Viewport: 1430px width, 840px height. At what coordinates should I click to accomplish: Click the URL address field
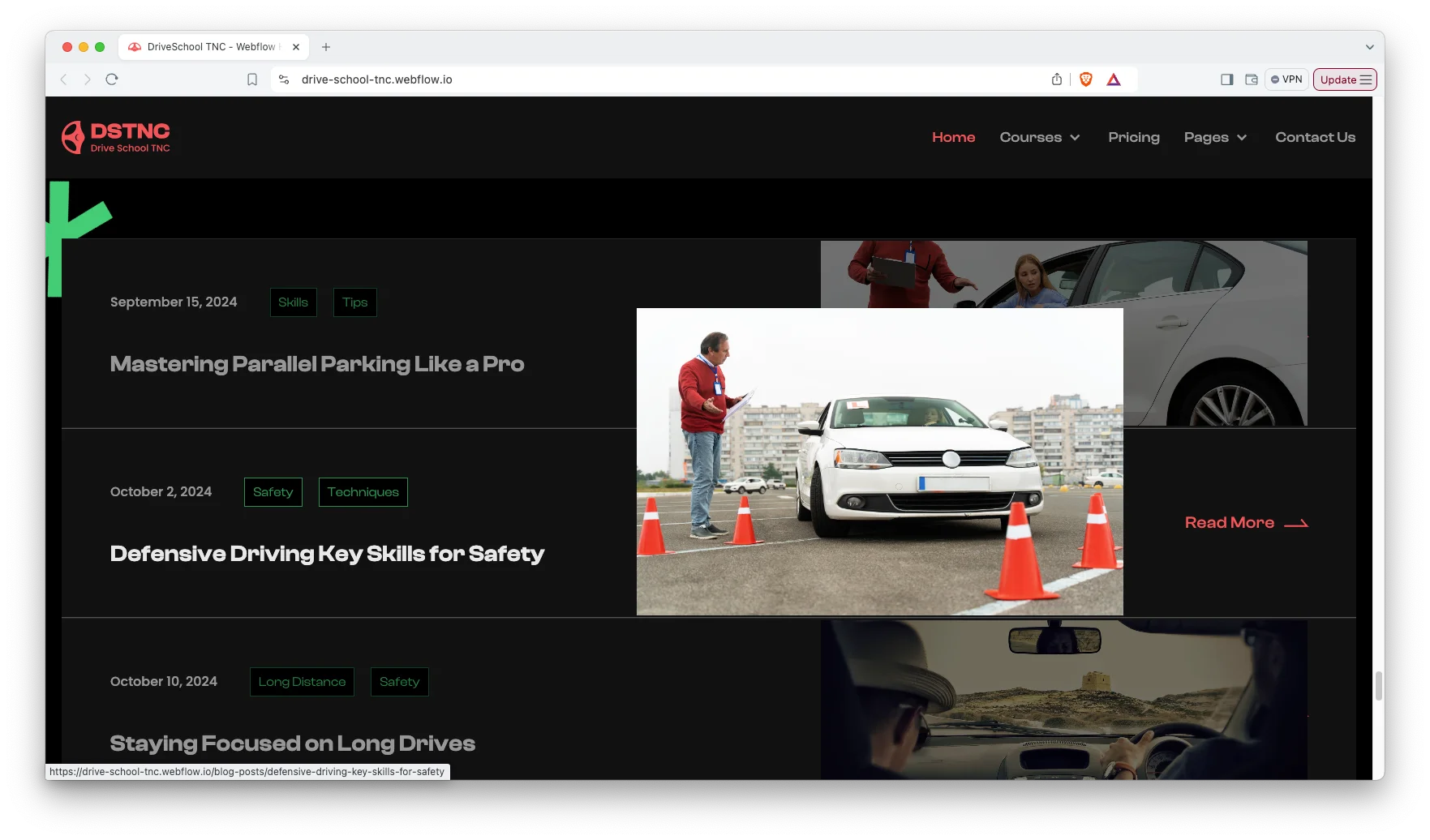pos(649,79)
